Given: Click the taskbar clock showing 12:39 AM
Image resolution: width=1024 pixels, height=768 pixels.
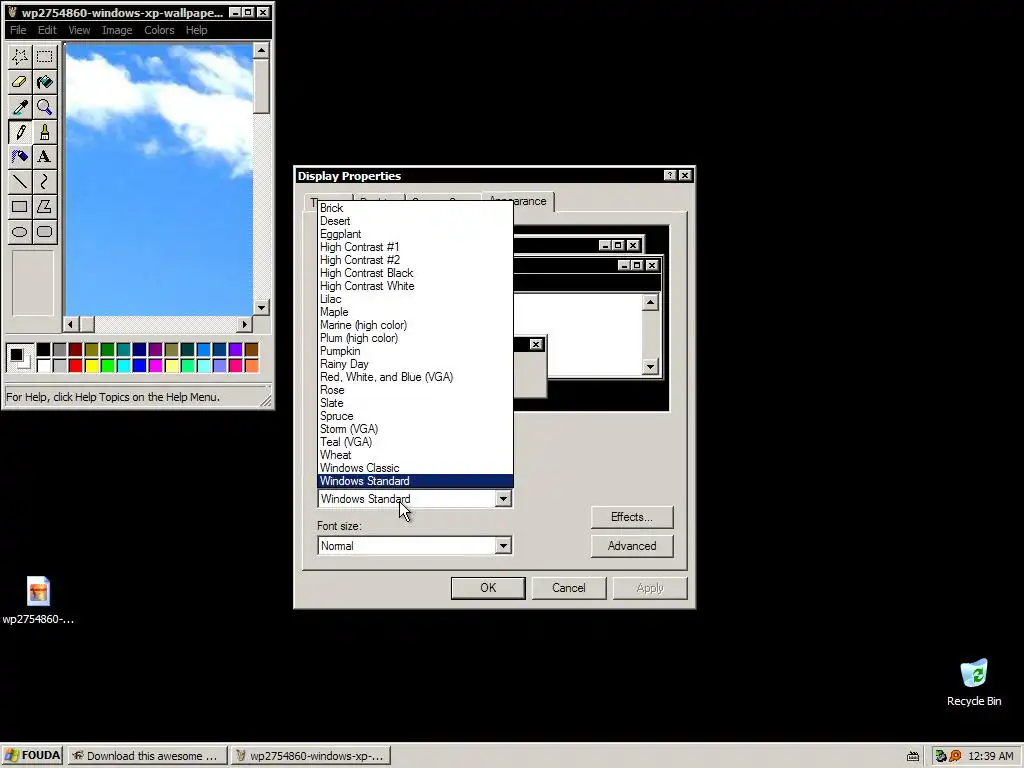Looking at the screenshot, I should [991, 756].
